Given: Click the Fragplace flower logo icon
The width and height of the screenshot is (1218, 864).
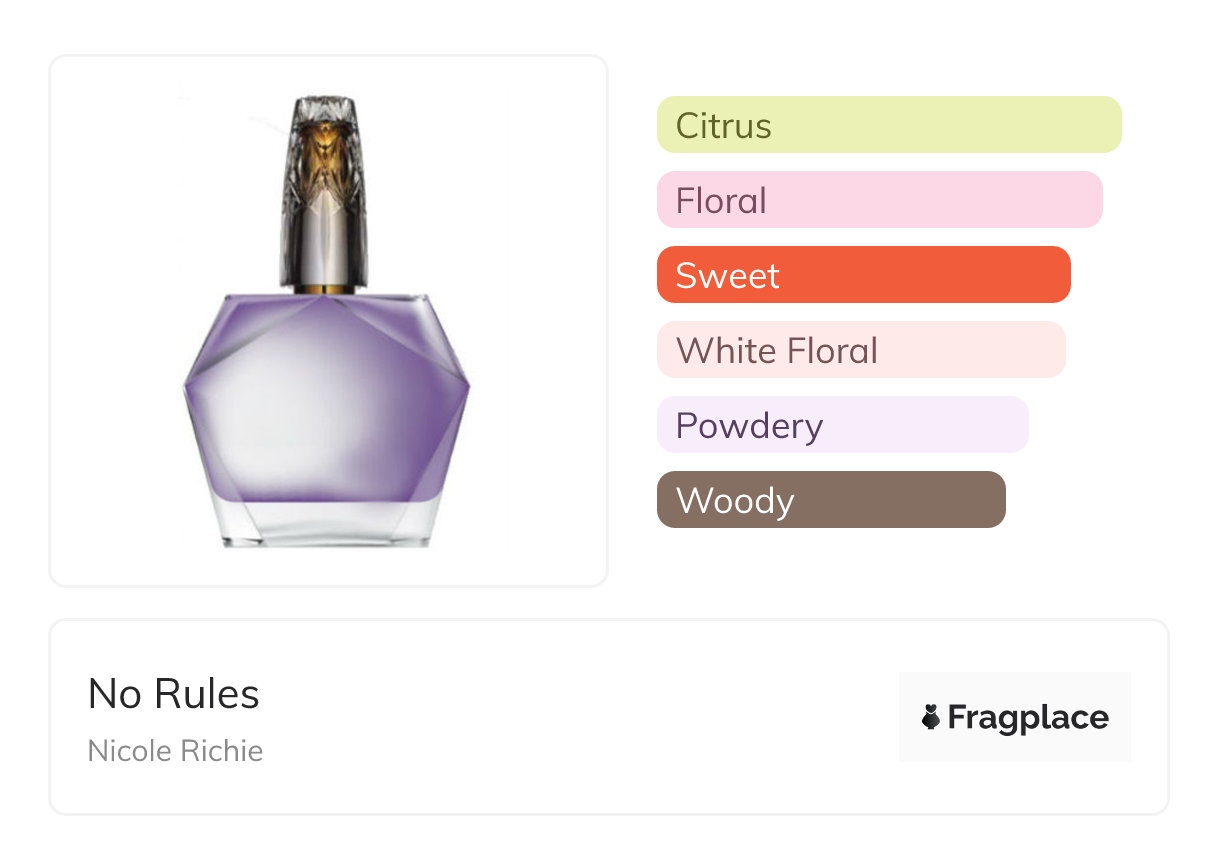Looking at the screenshot, I should tap(931, 717).
